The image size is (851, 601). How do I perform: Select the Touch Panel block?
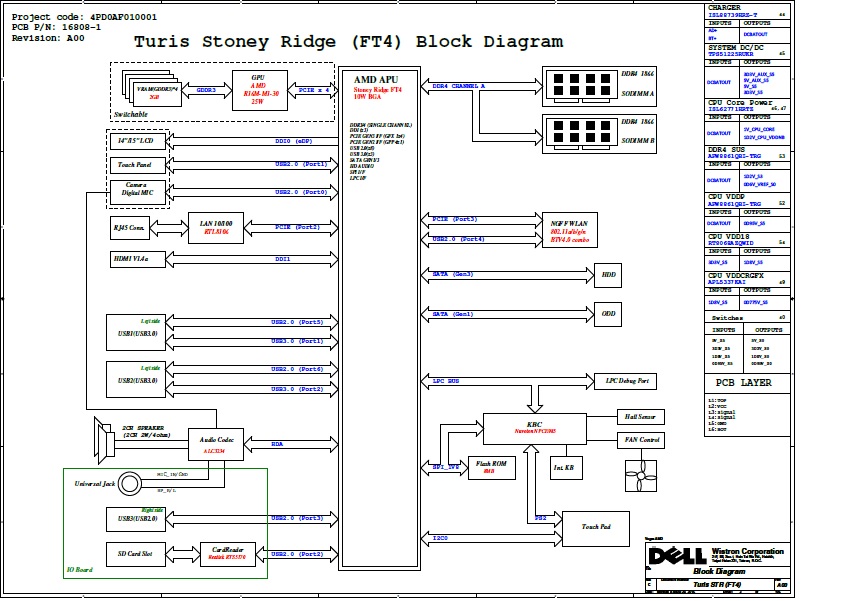138,165
